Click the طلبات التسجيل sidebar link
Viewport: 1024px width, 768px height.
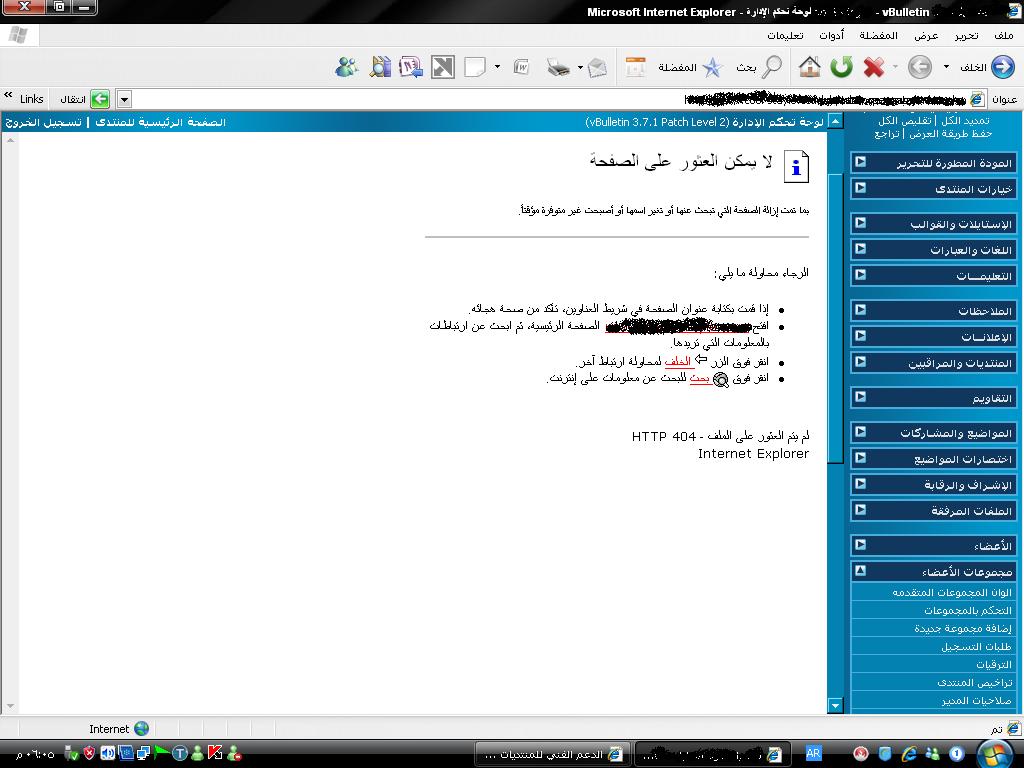click(976, 647)
